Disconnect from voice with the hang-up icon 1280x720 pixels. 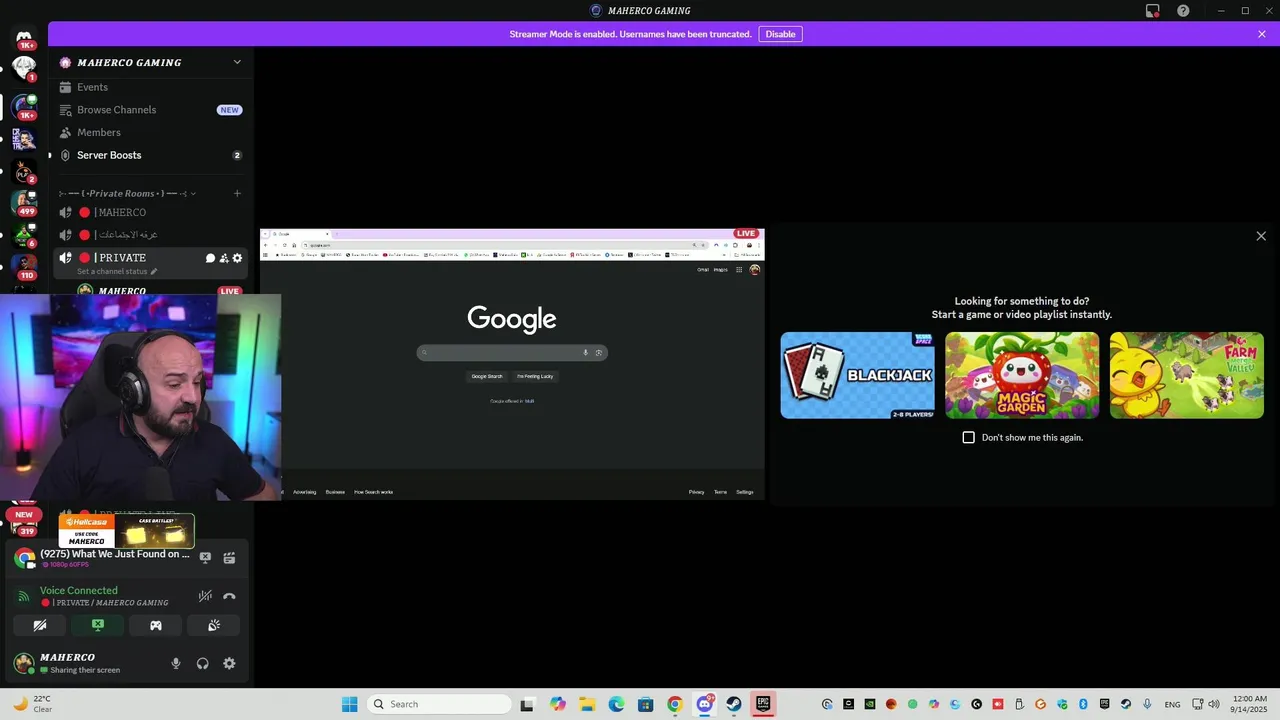pyautogui.click(x=229, y=596)
